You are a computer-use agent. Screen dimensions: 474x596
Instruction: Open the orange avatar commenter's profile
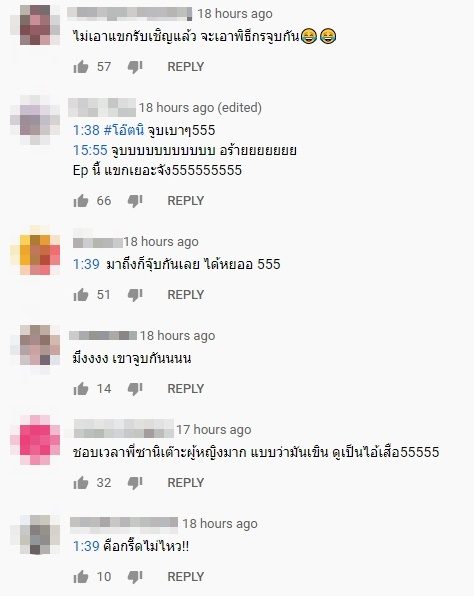point(35,250)
